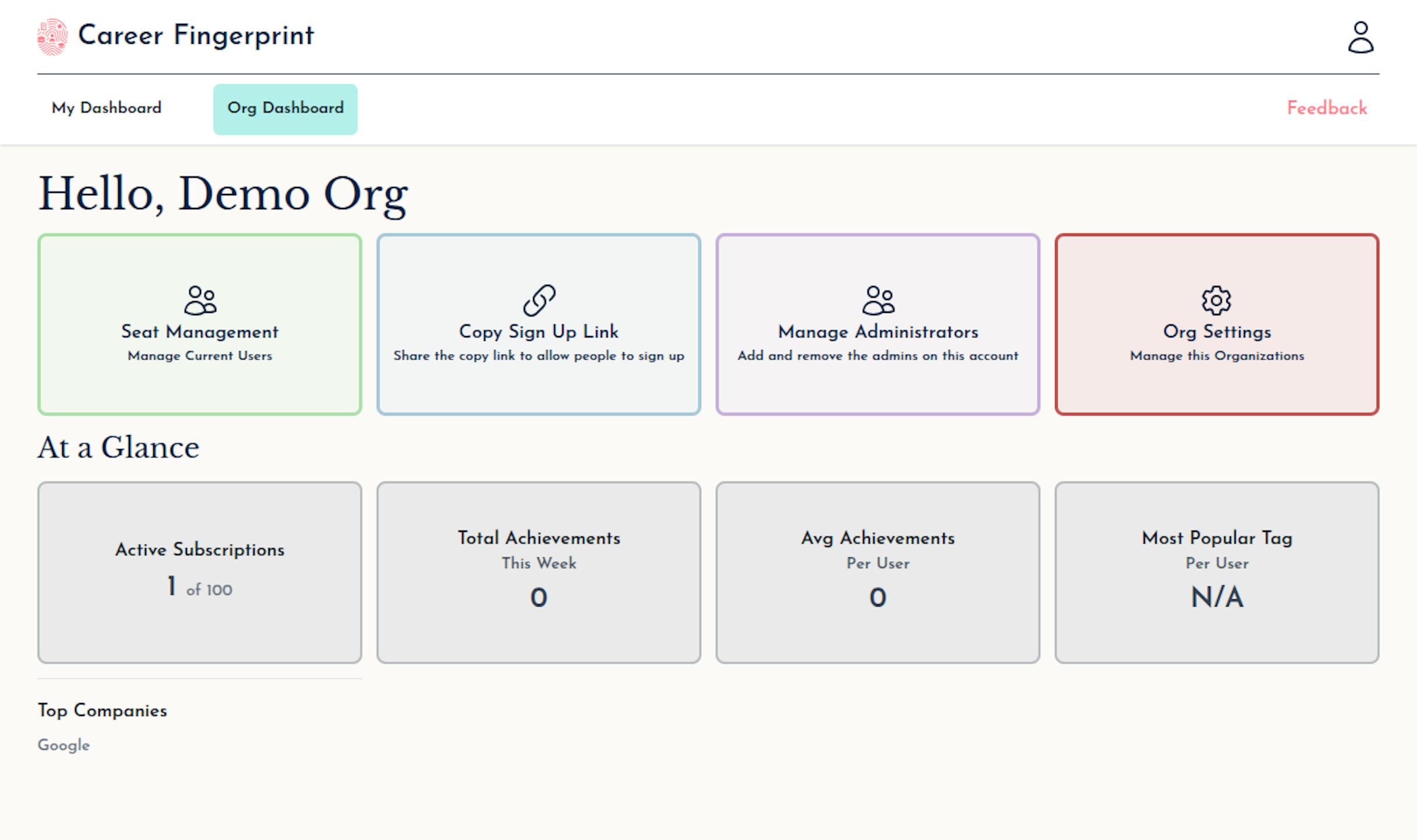Screen dimensions: 1417x840
Task: Click the chain link icon
Action: 539,300
